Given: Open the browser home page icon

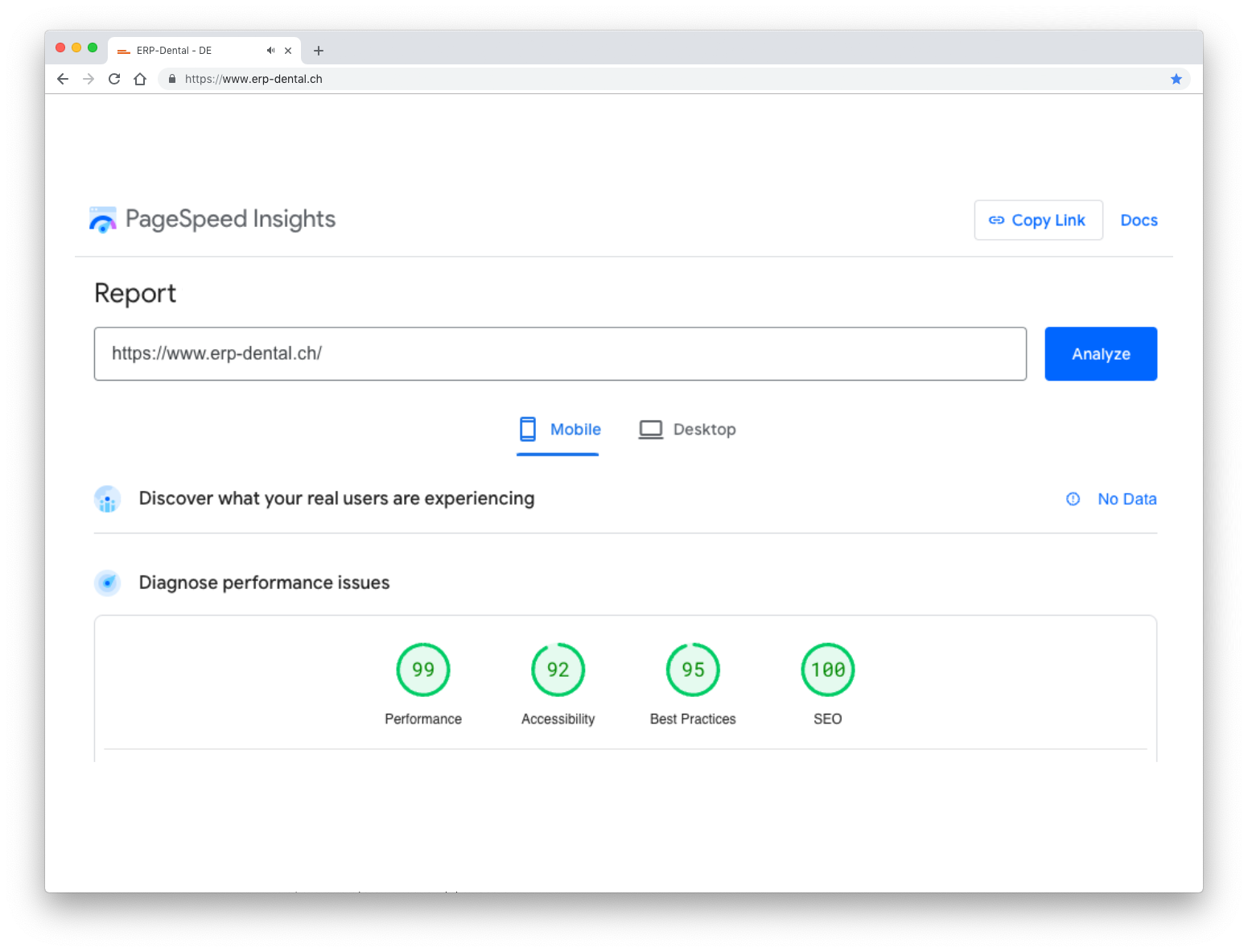Looking at the screenshot, I should [140, 79].
